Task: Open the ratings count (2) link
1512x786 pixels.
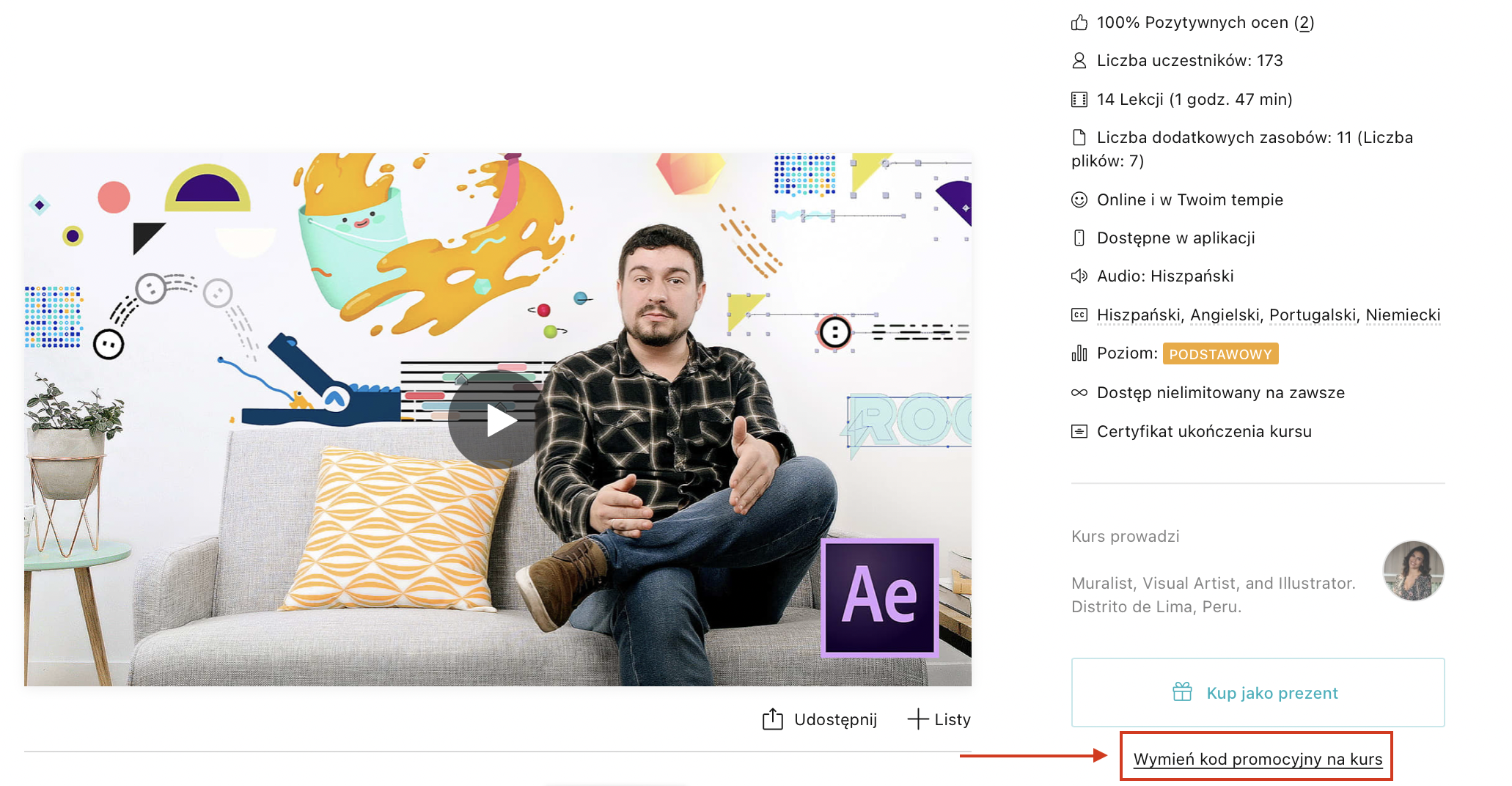Action: coord(1304,23)
